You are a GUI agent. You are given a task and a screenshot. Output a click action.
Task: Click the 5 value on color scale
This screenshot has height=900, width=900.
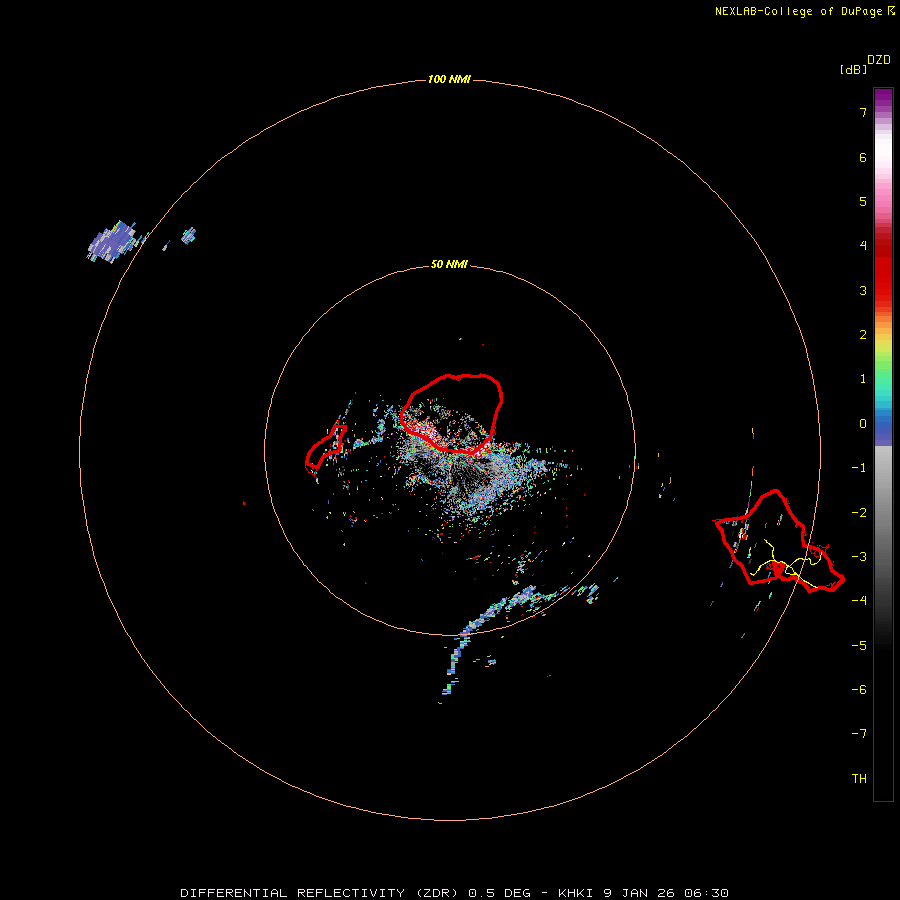[x=863, y=201]
